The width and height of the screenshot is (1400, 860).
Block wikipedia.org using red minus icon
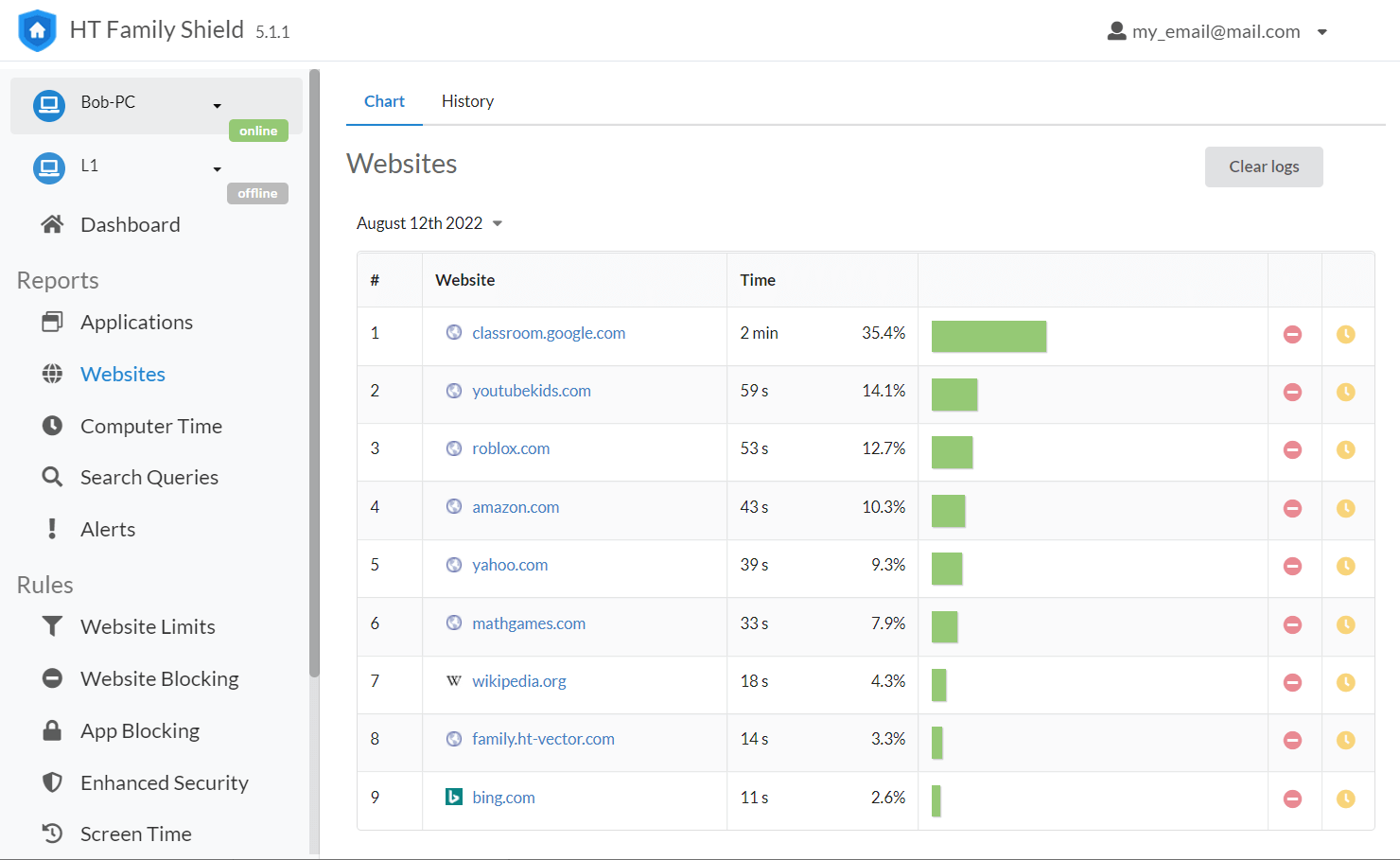coord(1292,682)
